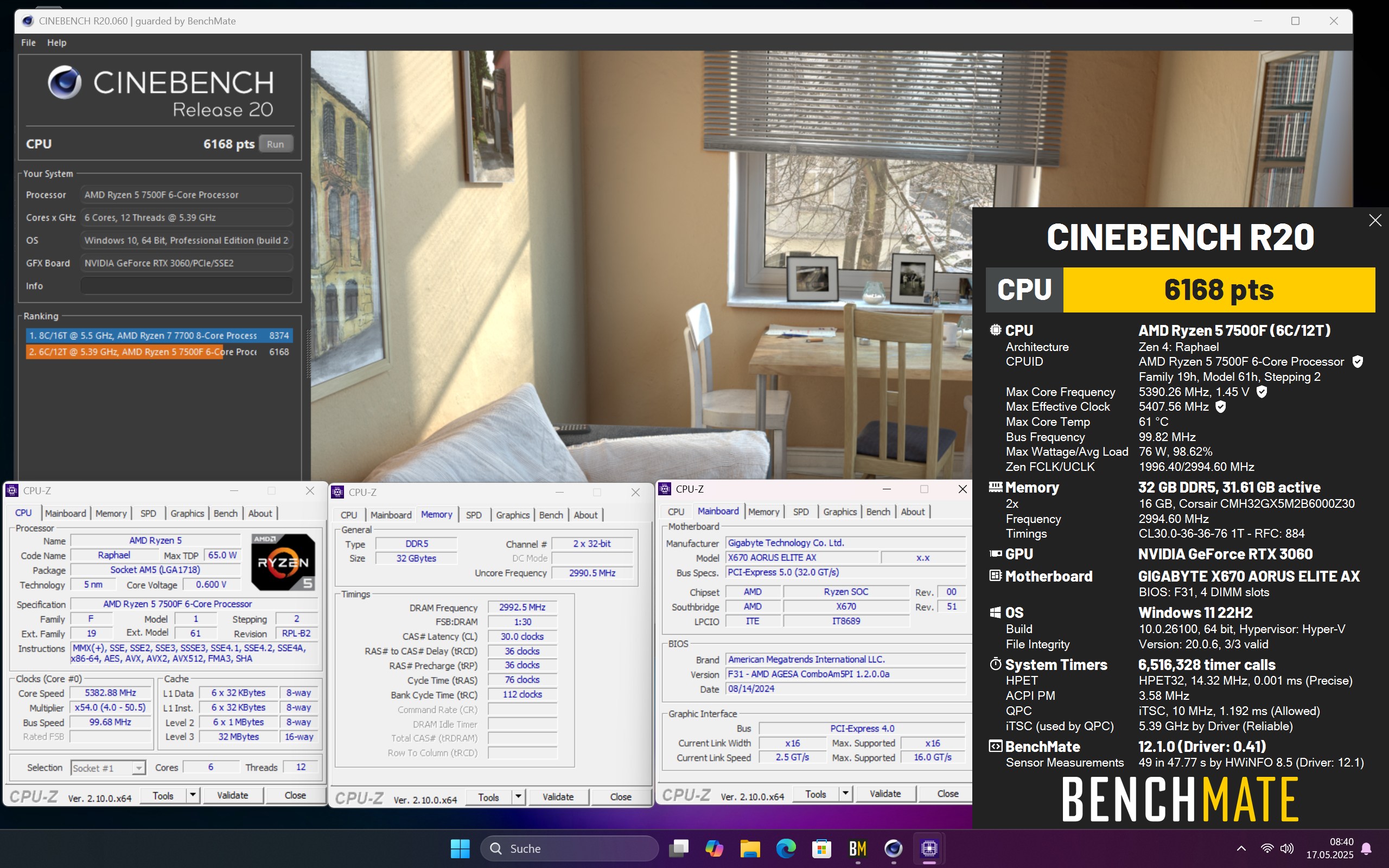Switch to BenchMate taskbar icon
Viewport: 1389px width, 868px height.
pos(857,848)
